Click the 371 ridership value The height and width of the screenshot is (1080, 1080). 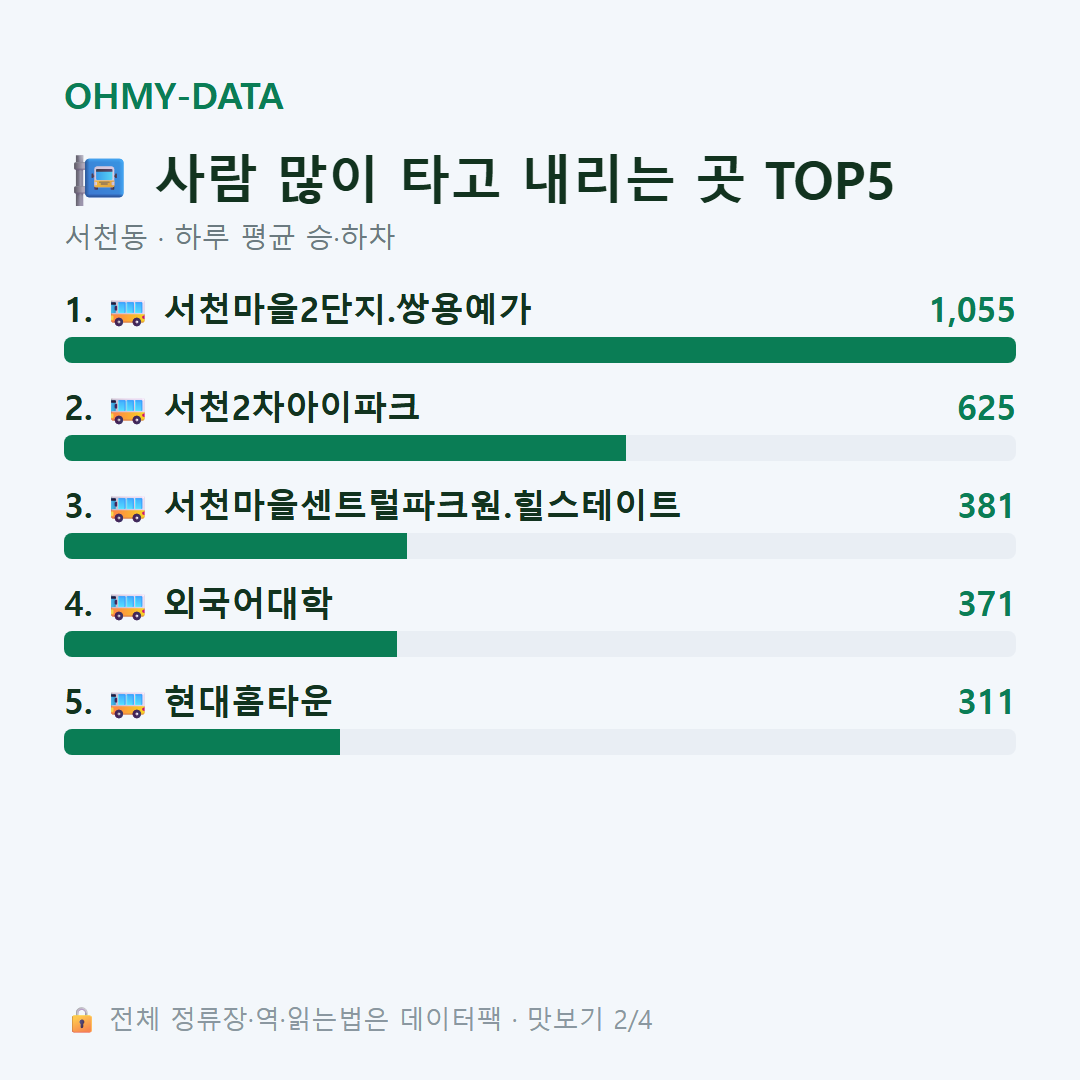point(986,604)
